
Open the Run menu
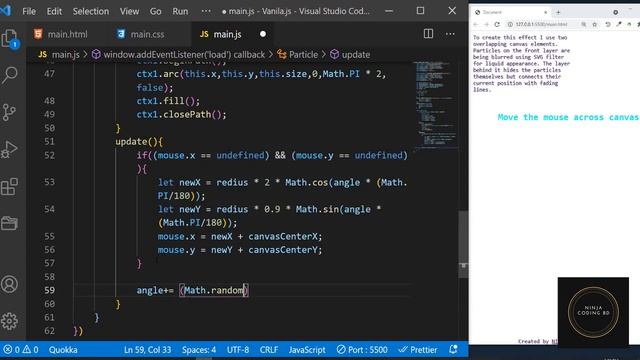click(x=180, y=11)
